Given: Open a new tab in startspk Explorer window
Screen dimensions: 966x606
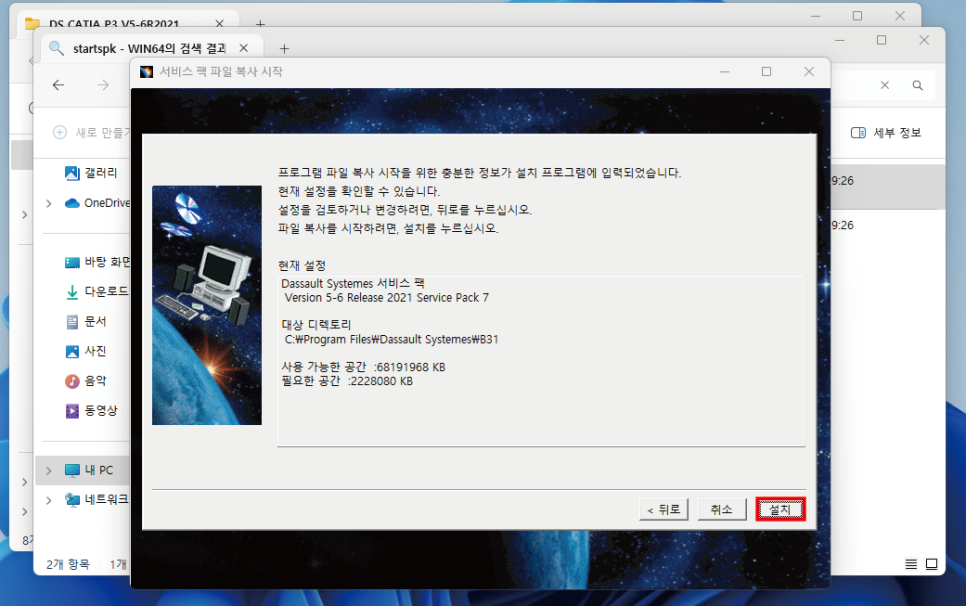Looking at the screenshot, I should [284, 49].
